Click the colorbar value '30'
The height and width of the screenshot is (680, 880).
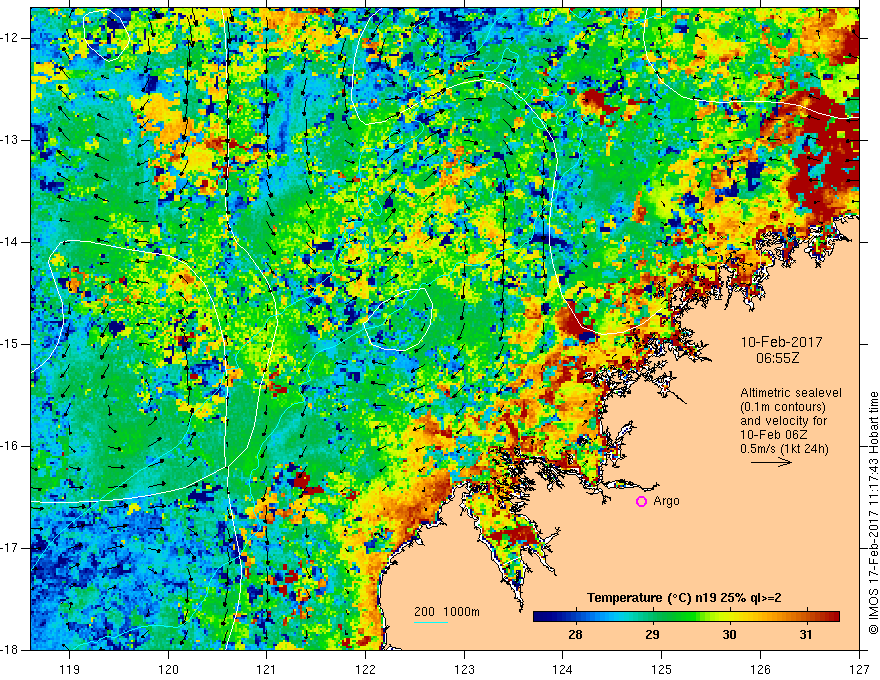point(729,635)
